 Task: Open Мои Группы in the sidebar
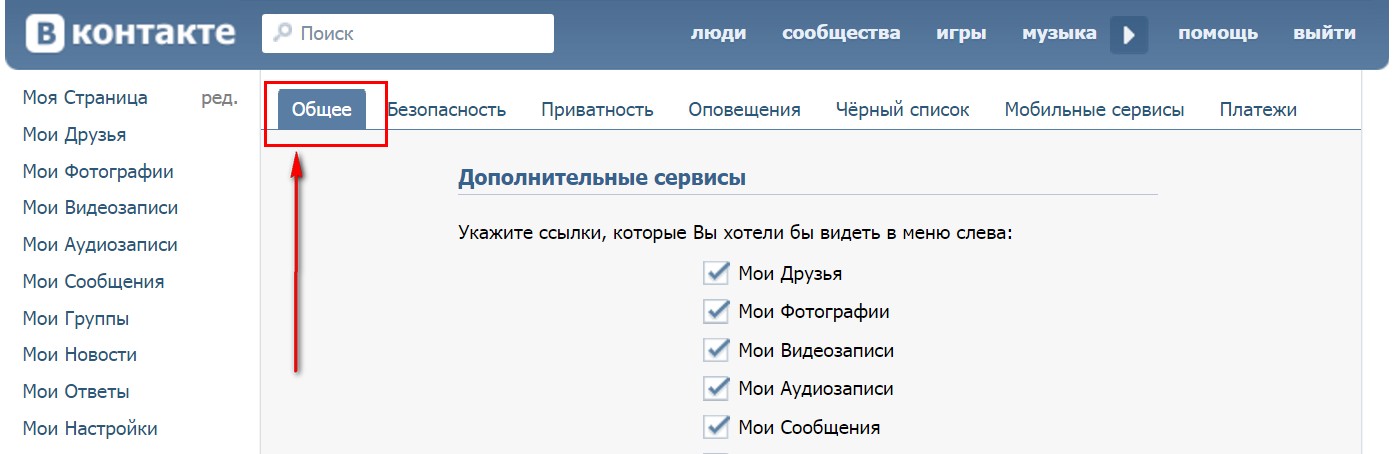(76, 319)
